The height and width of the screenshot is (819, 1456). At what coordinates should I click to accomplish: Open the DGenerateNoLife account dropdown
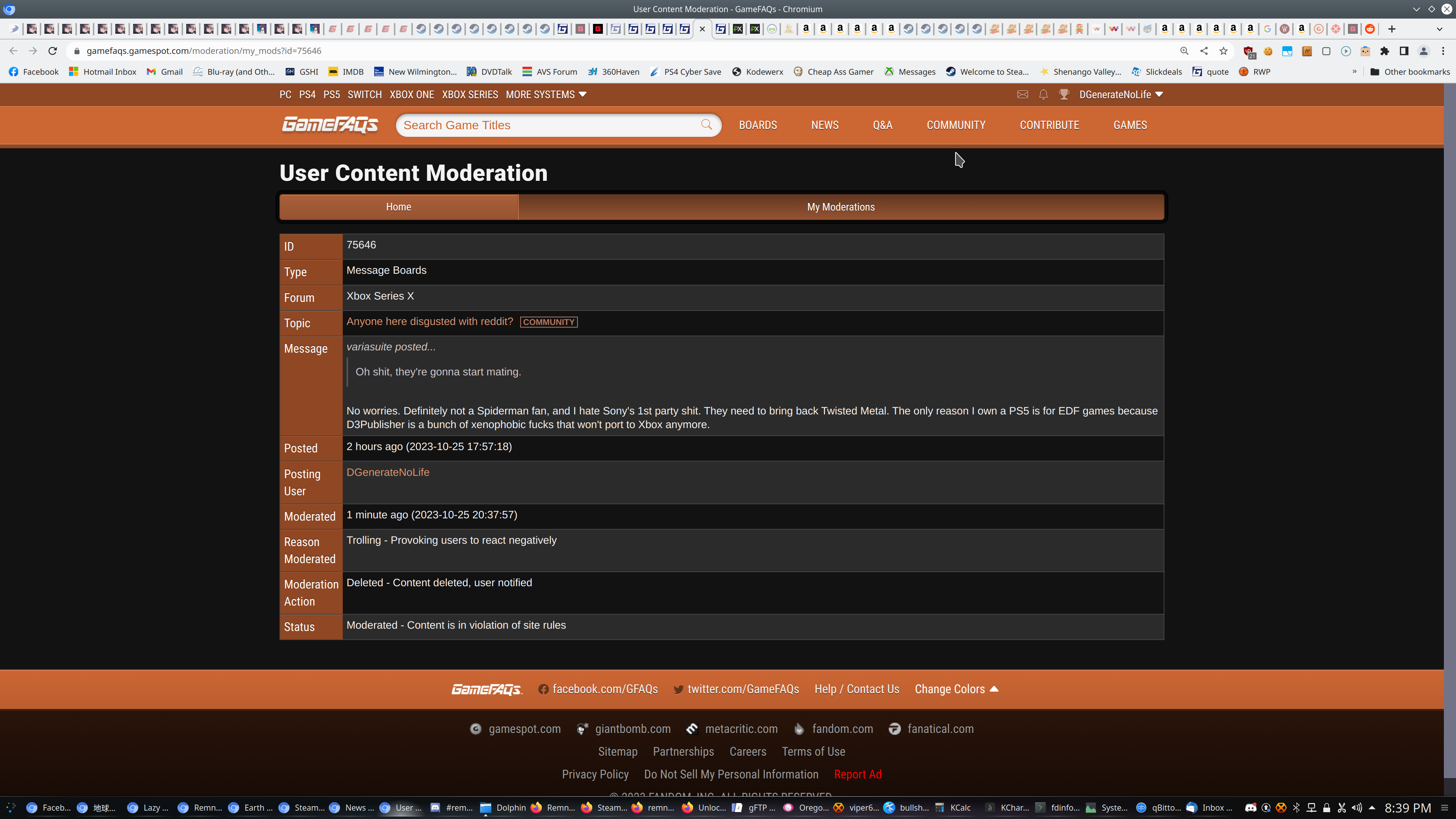click(x=1121, y=94)
